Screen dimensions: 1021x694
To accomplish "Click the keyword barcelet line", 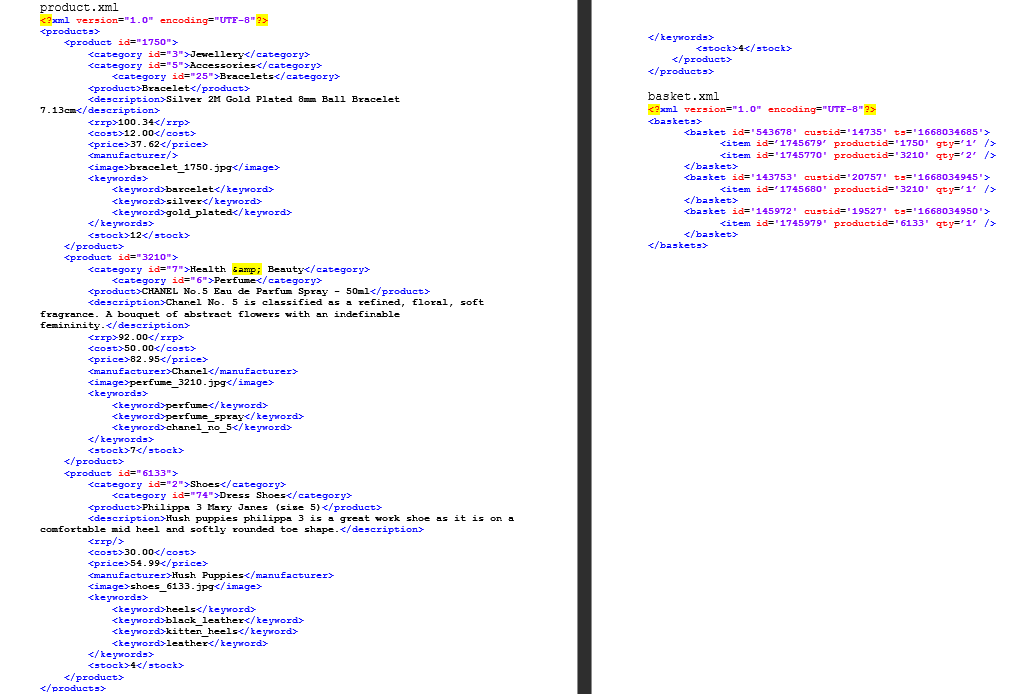I will coord(193,190).
